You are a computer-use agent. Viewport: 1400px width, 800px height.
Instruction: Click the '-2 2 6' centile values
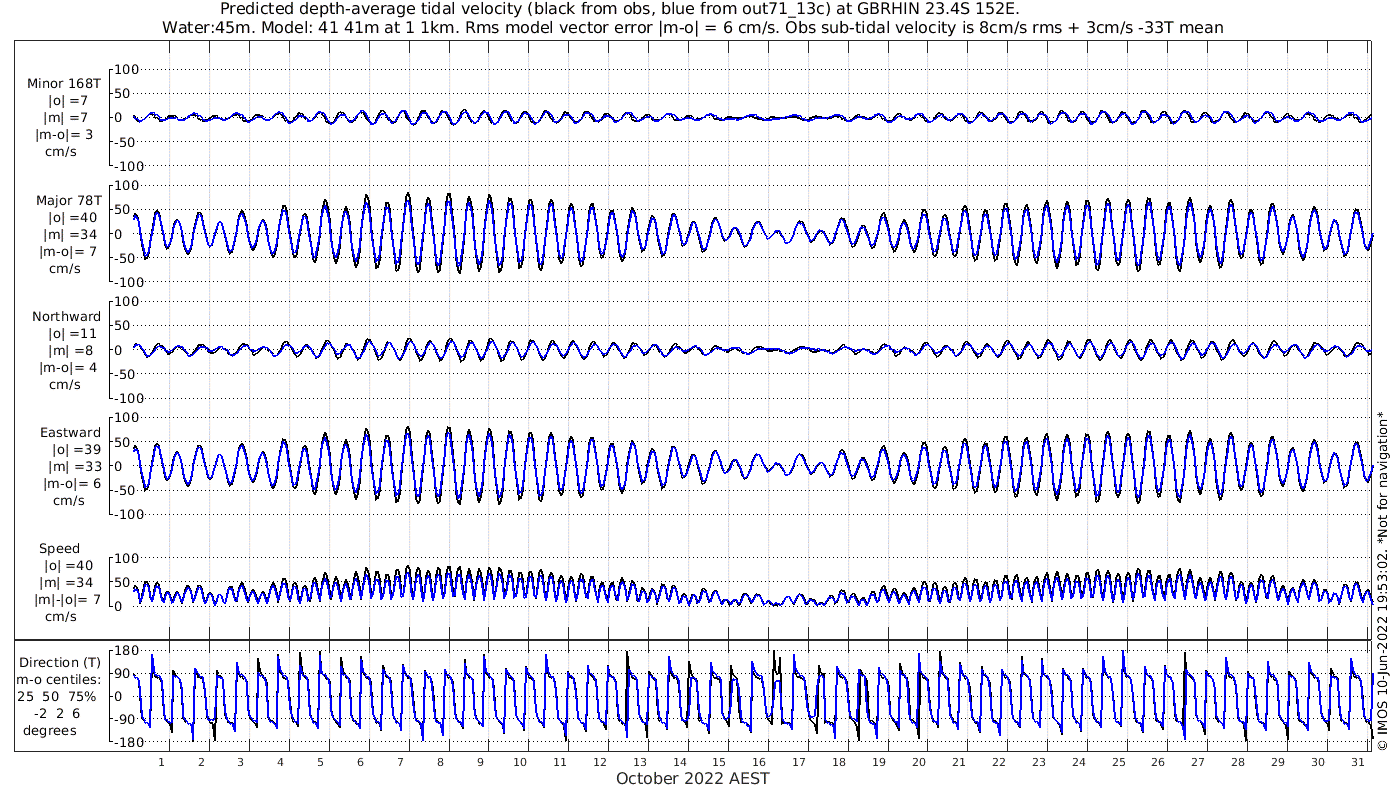(x=58, y=713)
